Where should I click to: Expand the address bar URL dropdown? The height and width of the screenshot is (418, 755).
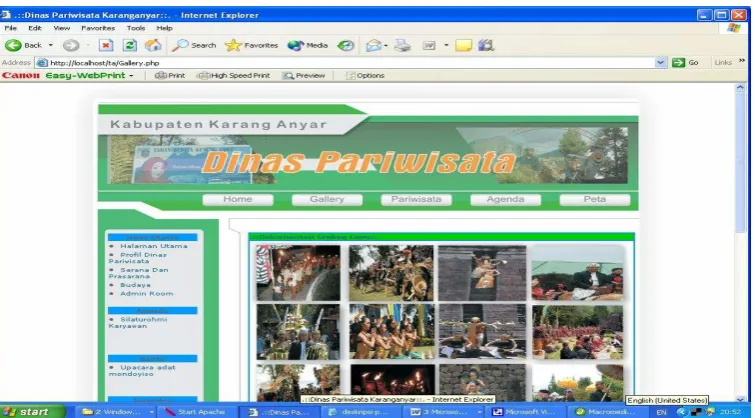tap(661, 63)
